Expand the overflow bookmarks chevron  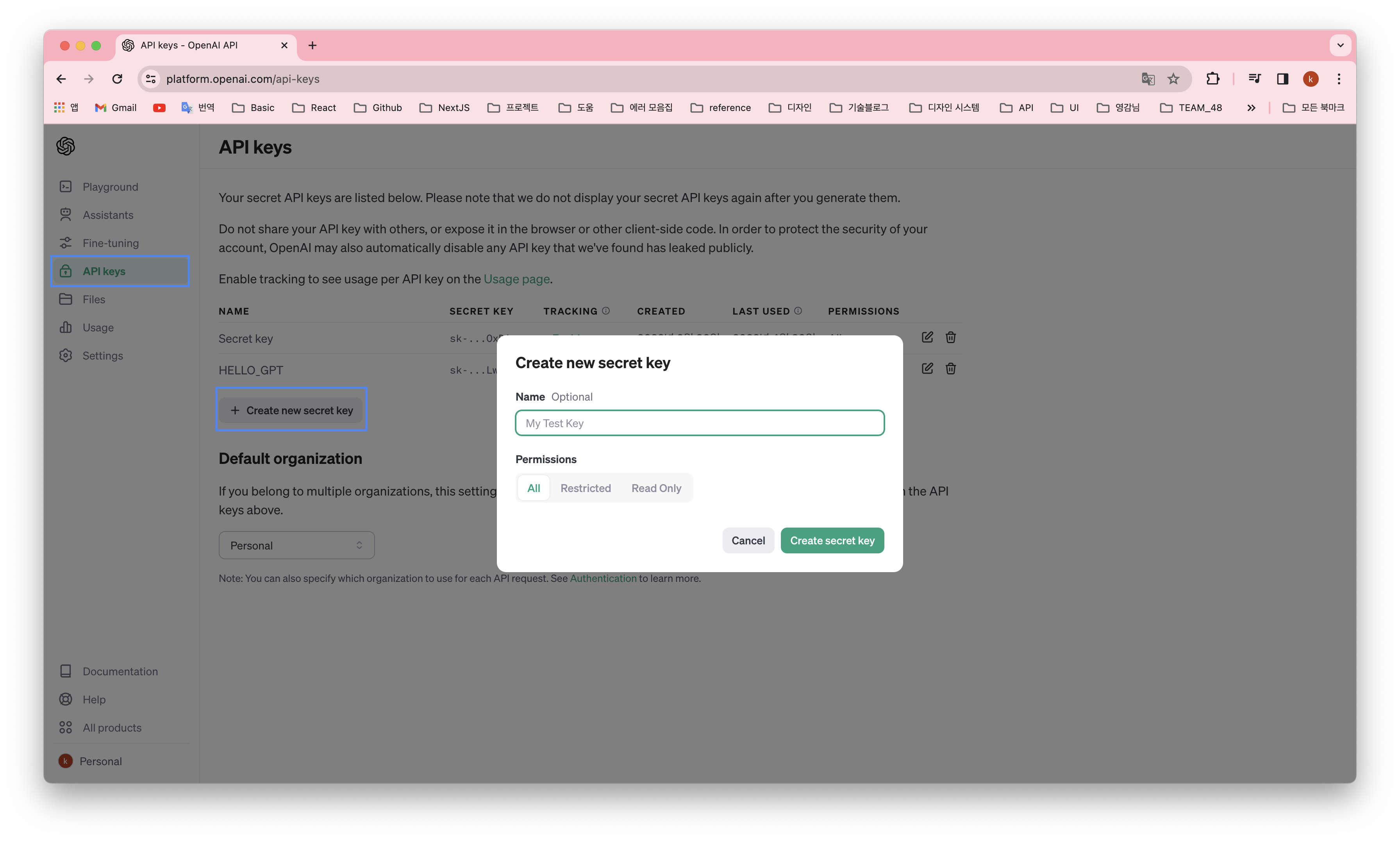(1252, 107)
